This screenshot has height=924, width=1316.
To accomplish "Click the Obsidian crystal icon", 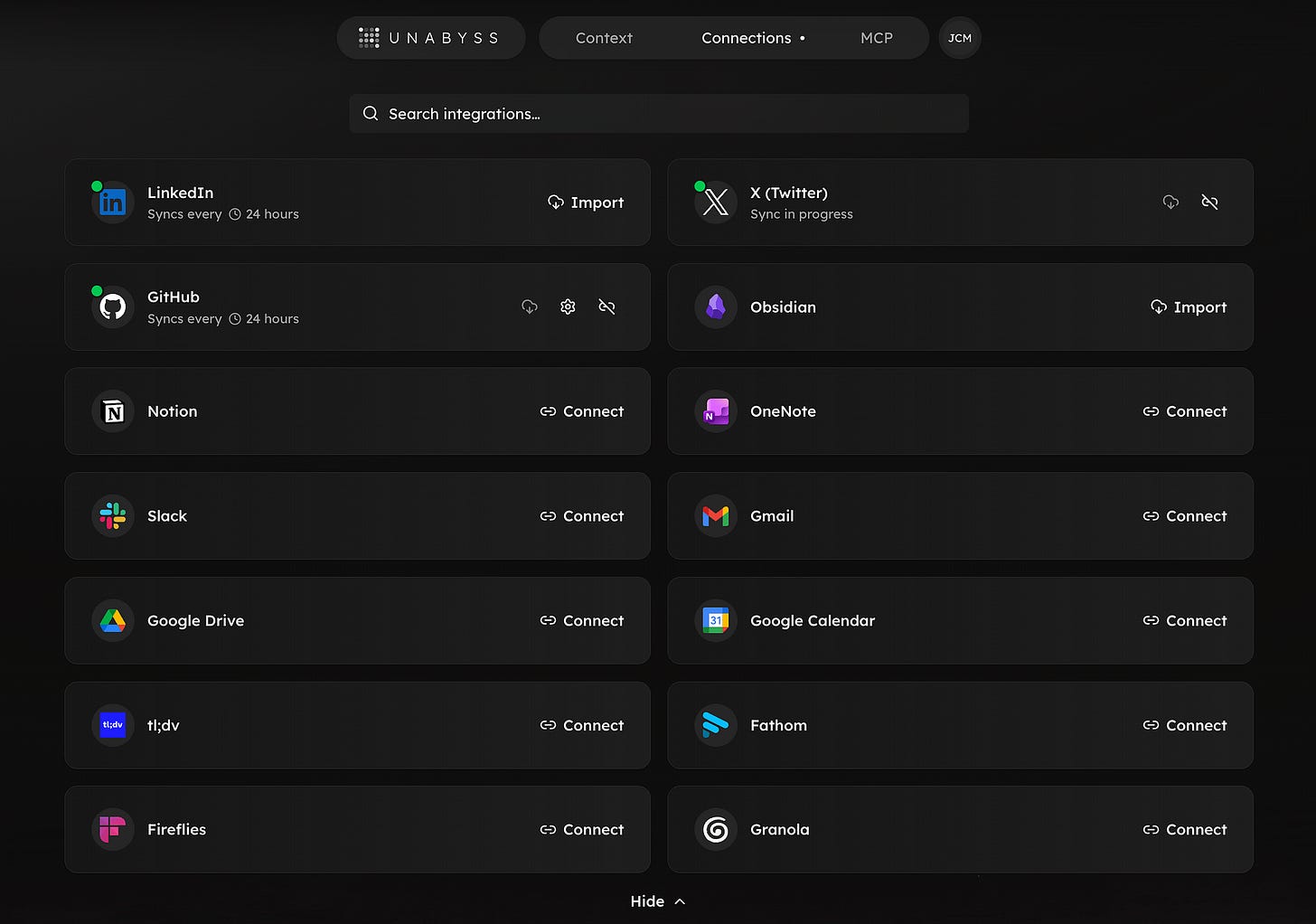I will click(x=716, y=307).
